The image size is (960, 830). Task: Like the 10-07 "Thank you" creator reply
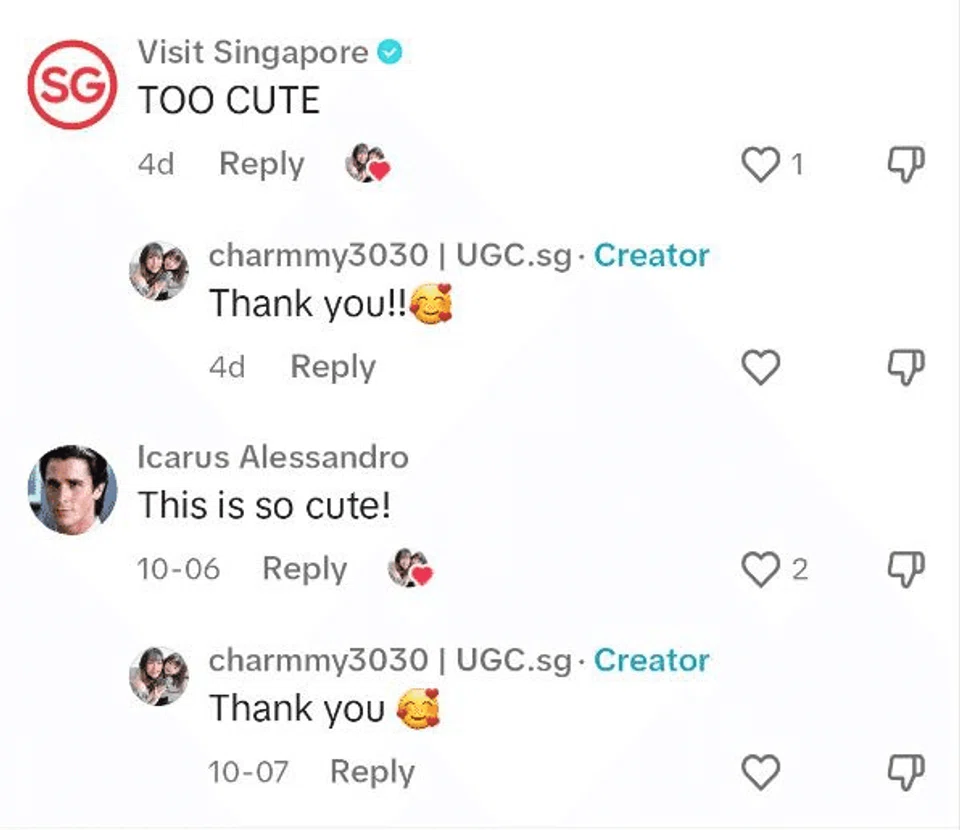760,772
